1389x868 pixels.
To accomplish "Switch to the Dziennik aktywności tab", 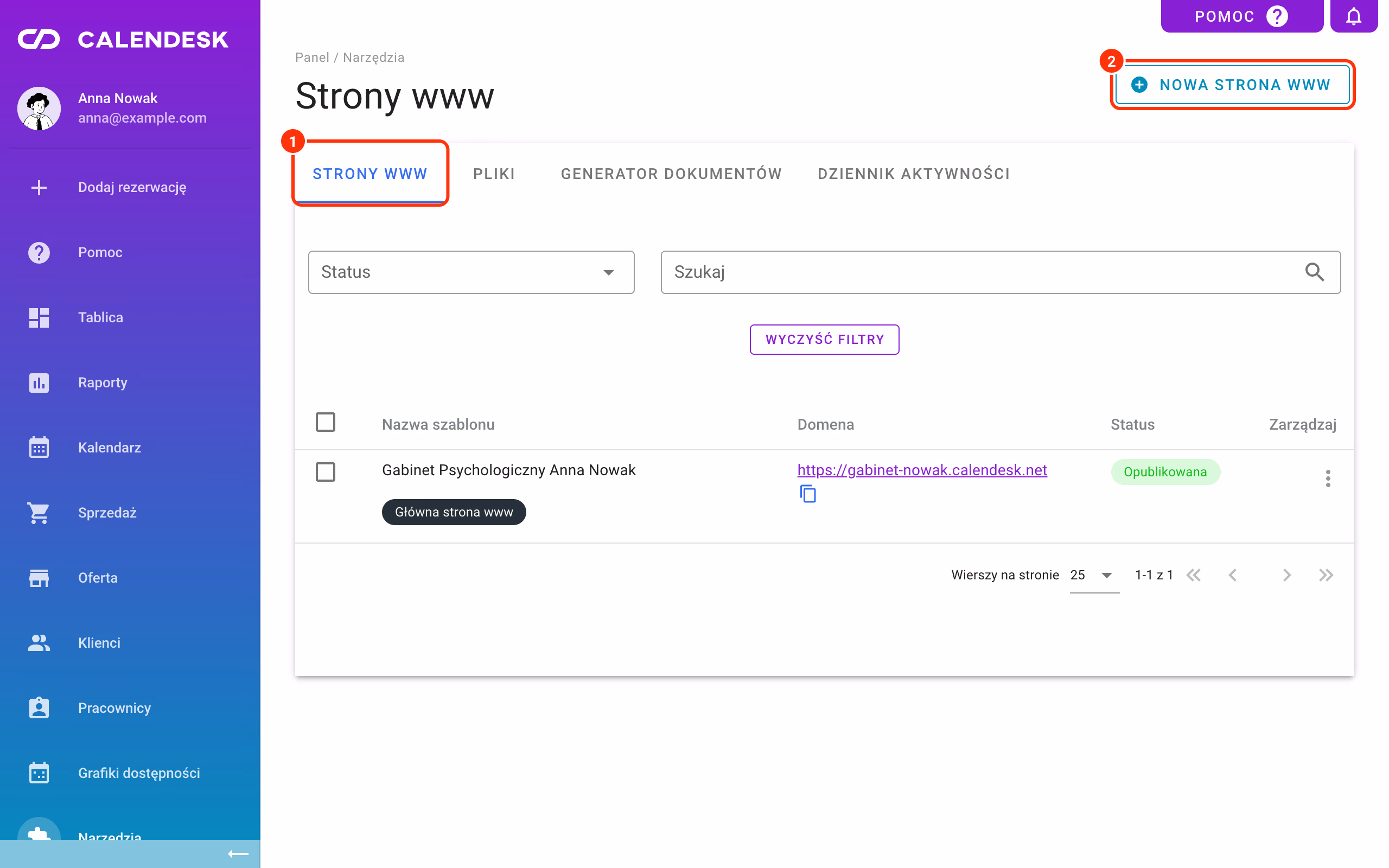I will (914, 174).
